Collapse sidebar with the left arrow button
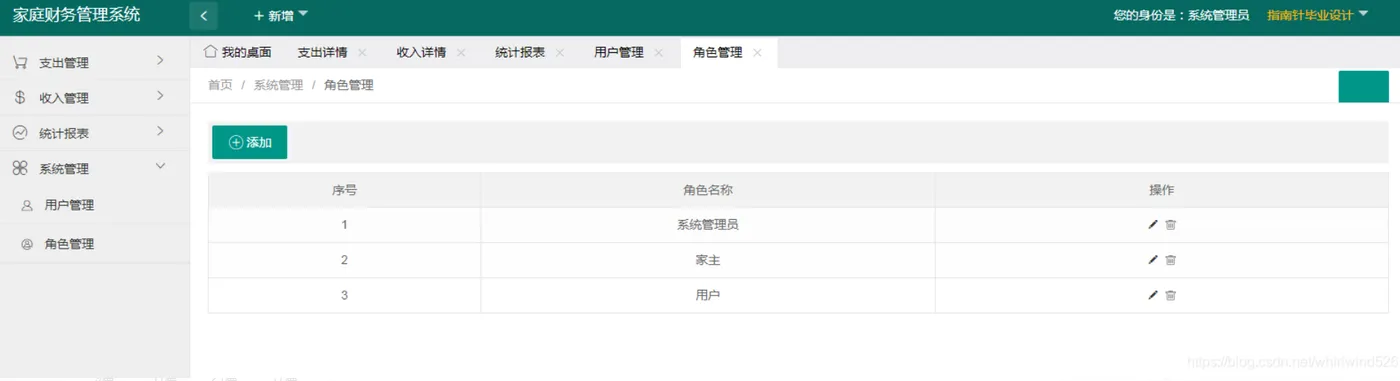 click(203, 15)
